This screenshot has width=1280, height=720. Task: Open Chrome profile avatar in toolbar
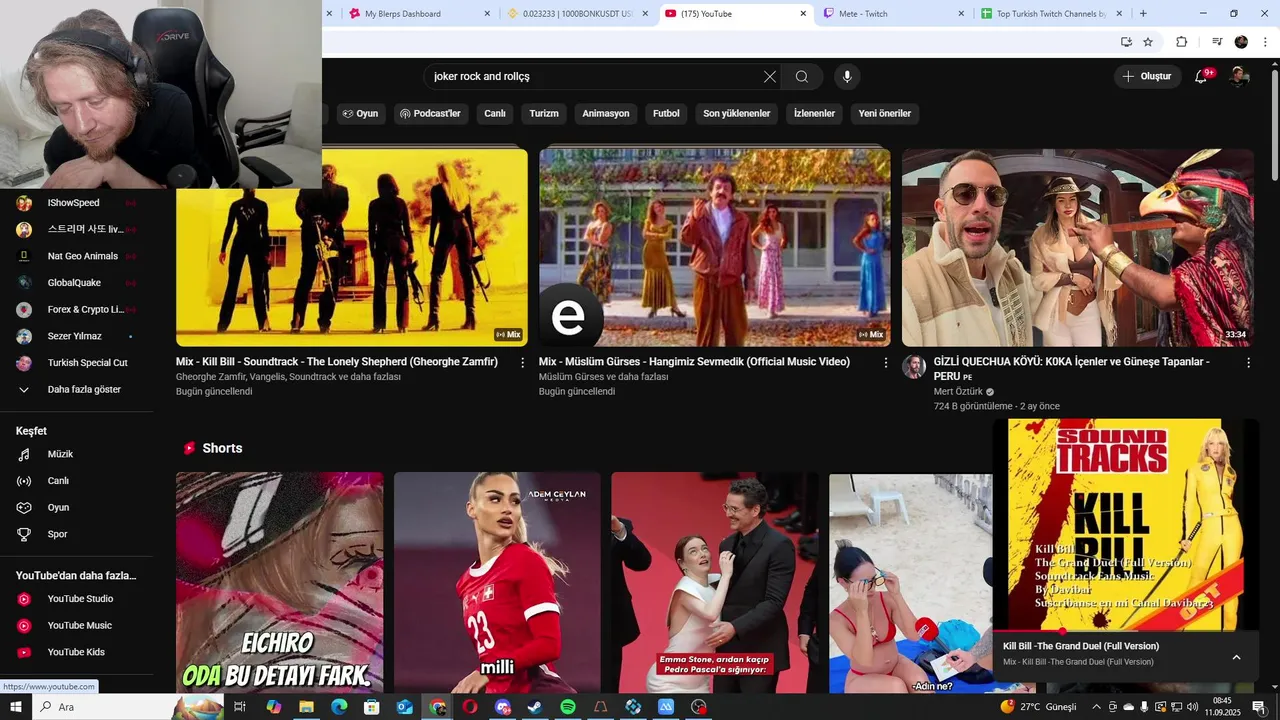(x=1241, y=42)
